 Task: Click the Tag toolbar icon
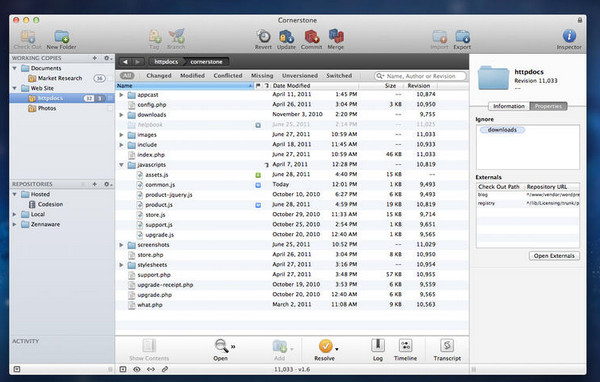pos(155,37)
